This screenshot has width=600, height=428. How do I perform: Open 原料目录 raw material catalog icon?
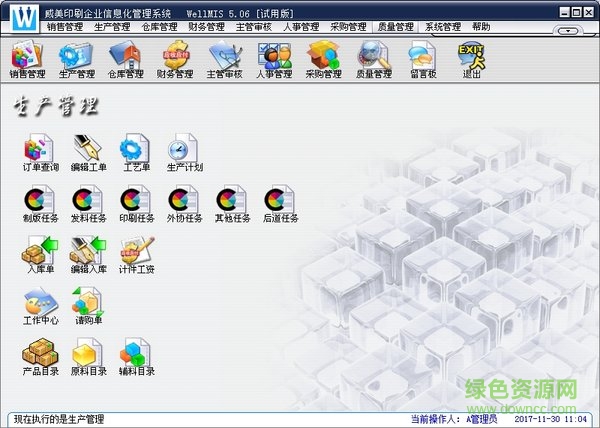(x=88, y=357)
